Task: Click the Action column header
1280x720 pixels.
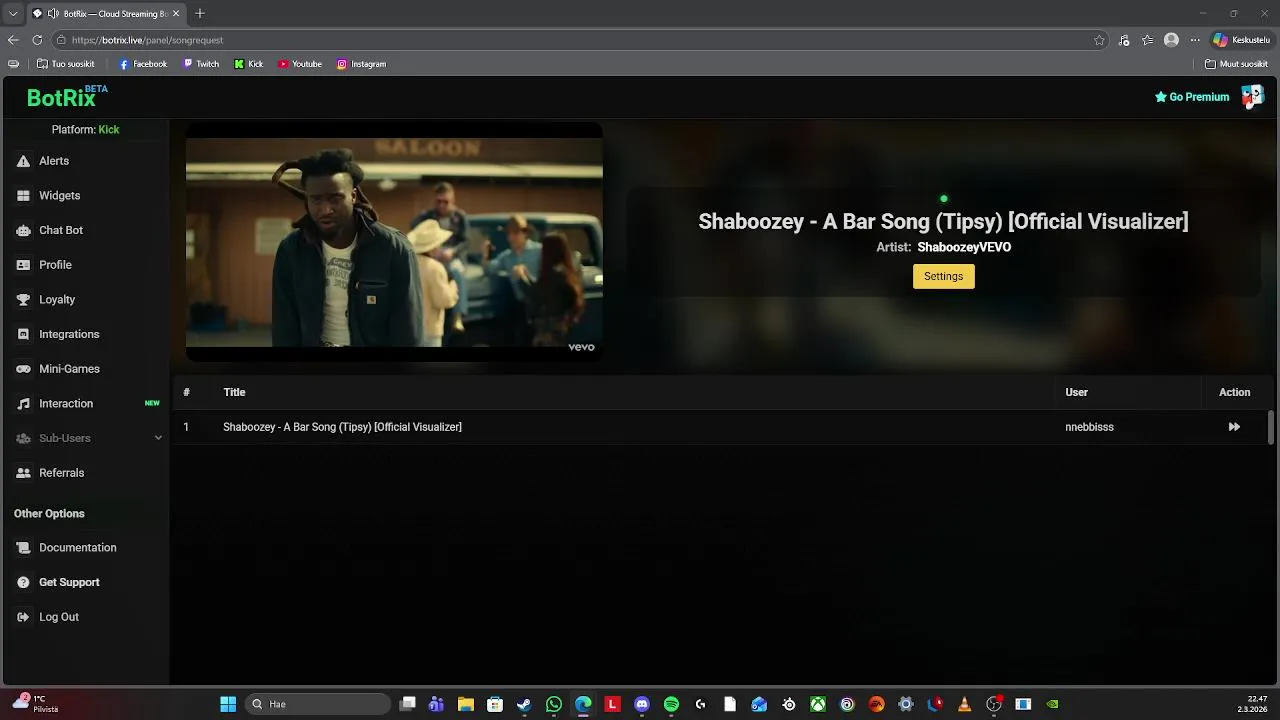Action: point(1234,392)
